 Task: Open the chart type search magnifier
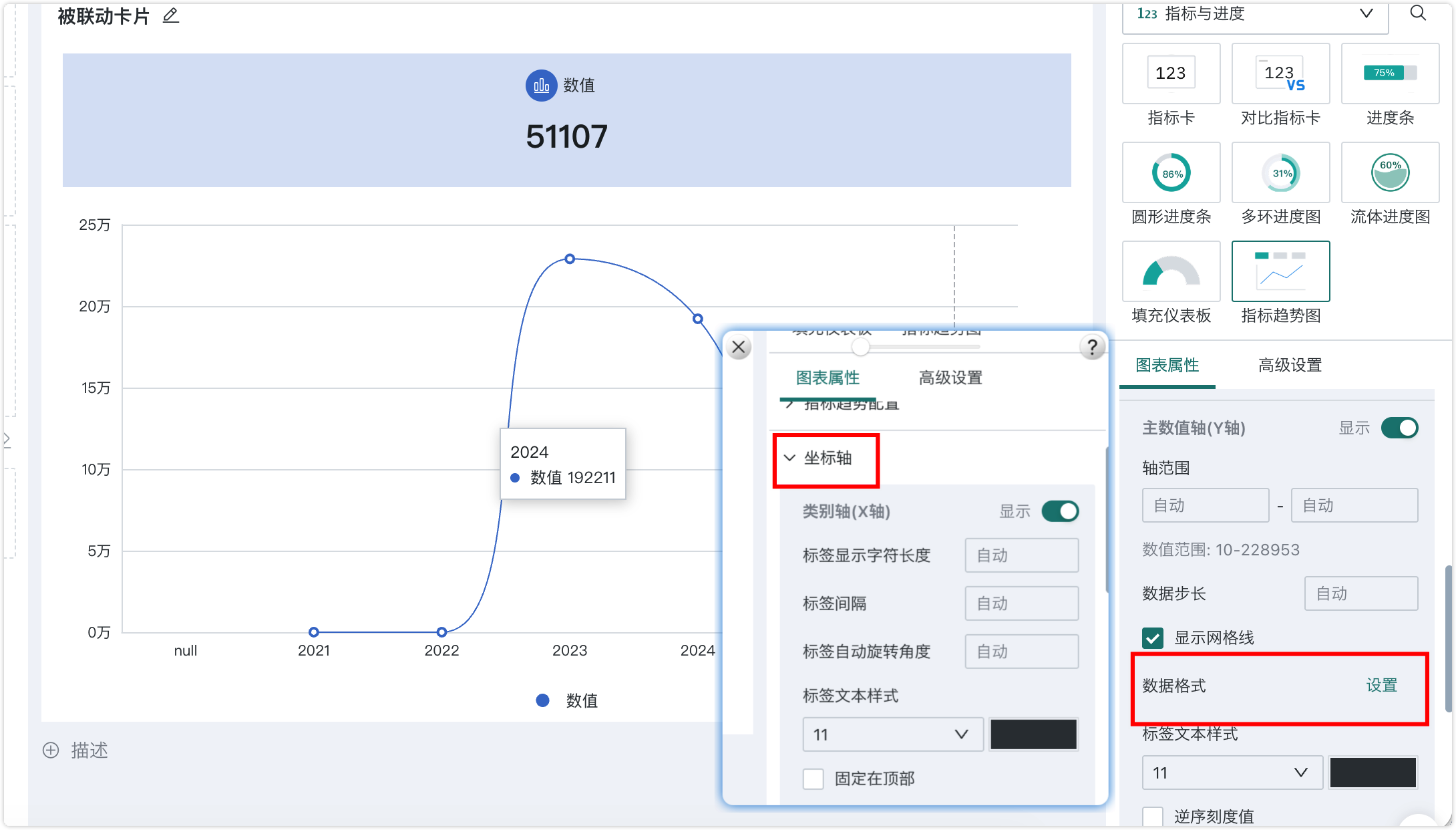click(x=1418, y=13)
